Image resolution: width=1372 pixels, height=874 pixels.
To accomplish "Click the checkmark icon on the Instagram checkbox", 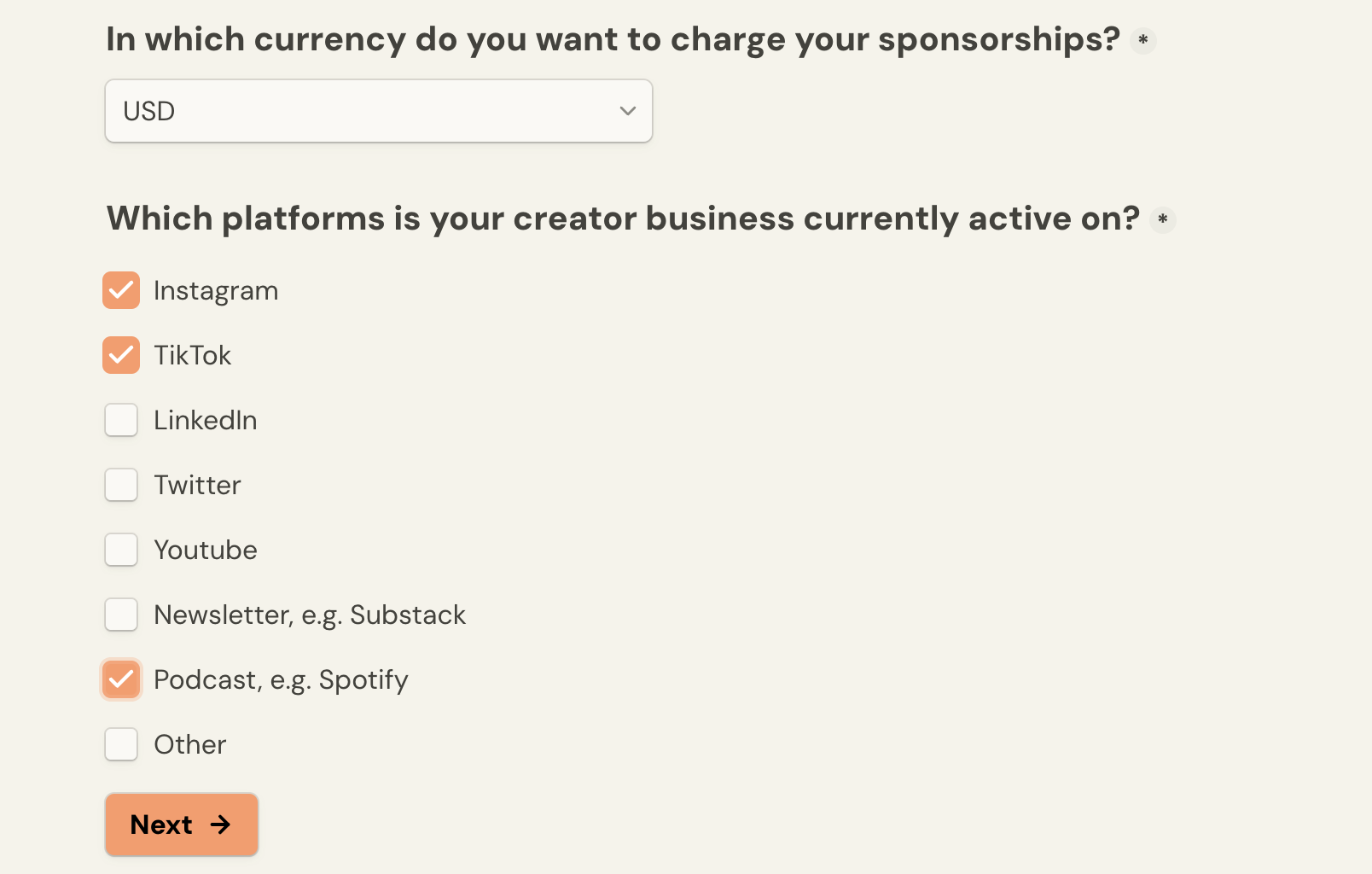I will [121, 290].
